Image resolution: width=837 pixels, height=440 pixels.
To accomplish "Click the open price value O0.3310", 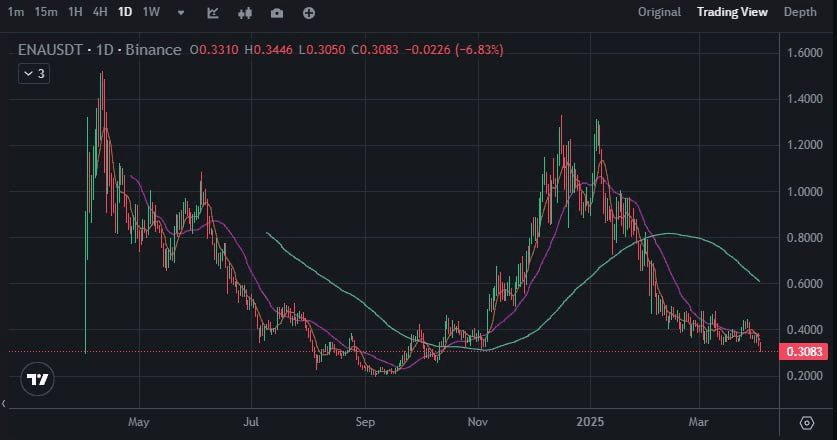I will [214, 50].
